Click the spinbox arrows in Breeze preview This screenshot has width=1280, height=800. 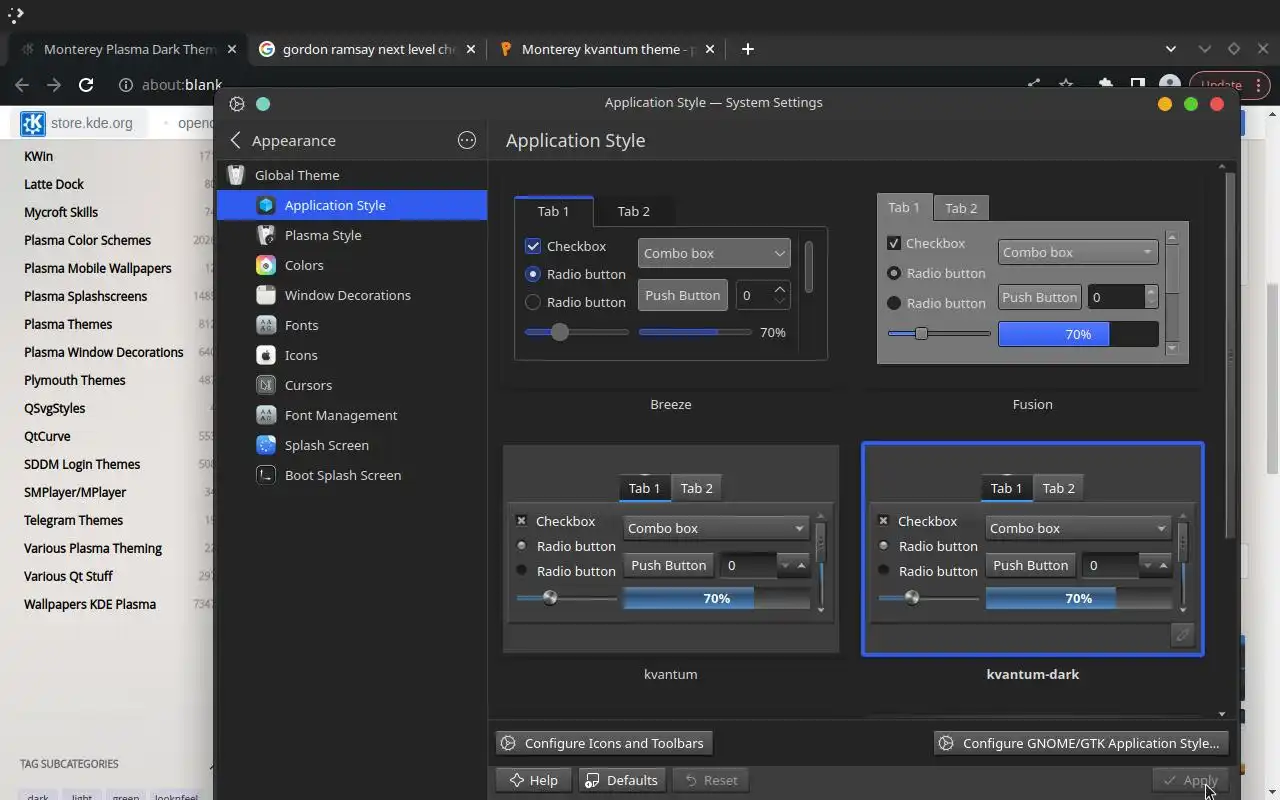tap(780, 295)
